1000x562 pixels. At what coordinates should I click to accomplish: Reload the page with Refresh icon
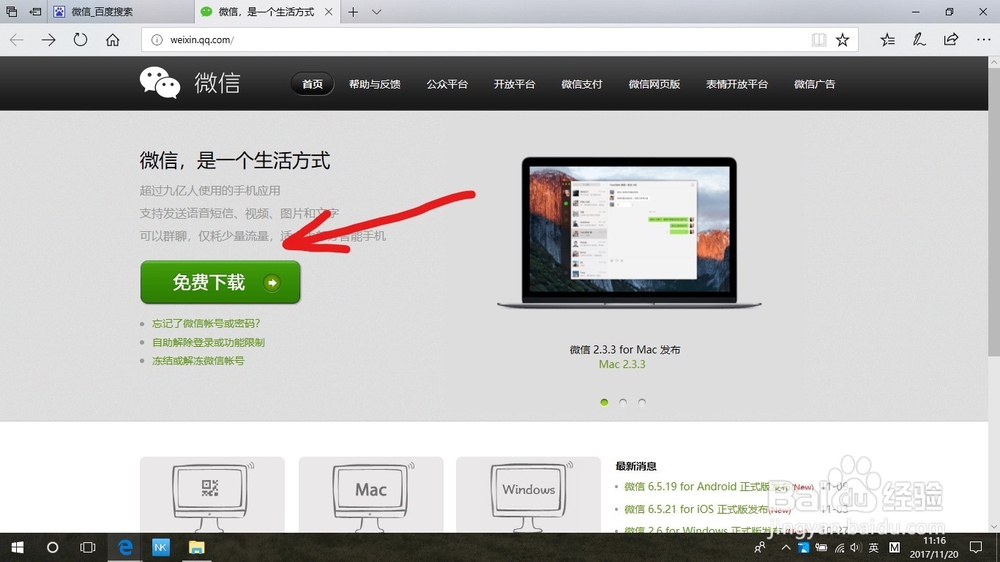click(x=80, y=40)
